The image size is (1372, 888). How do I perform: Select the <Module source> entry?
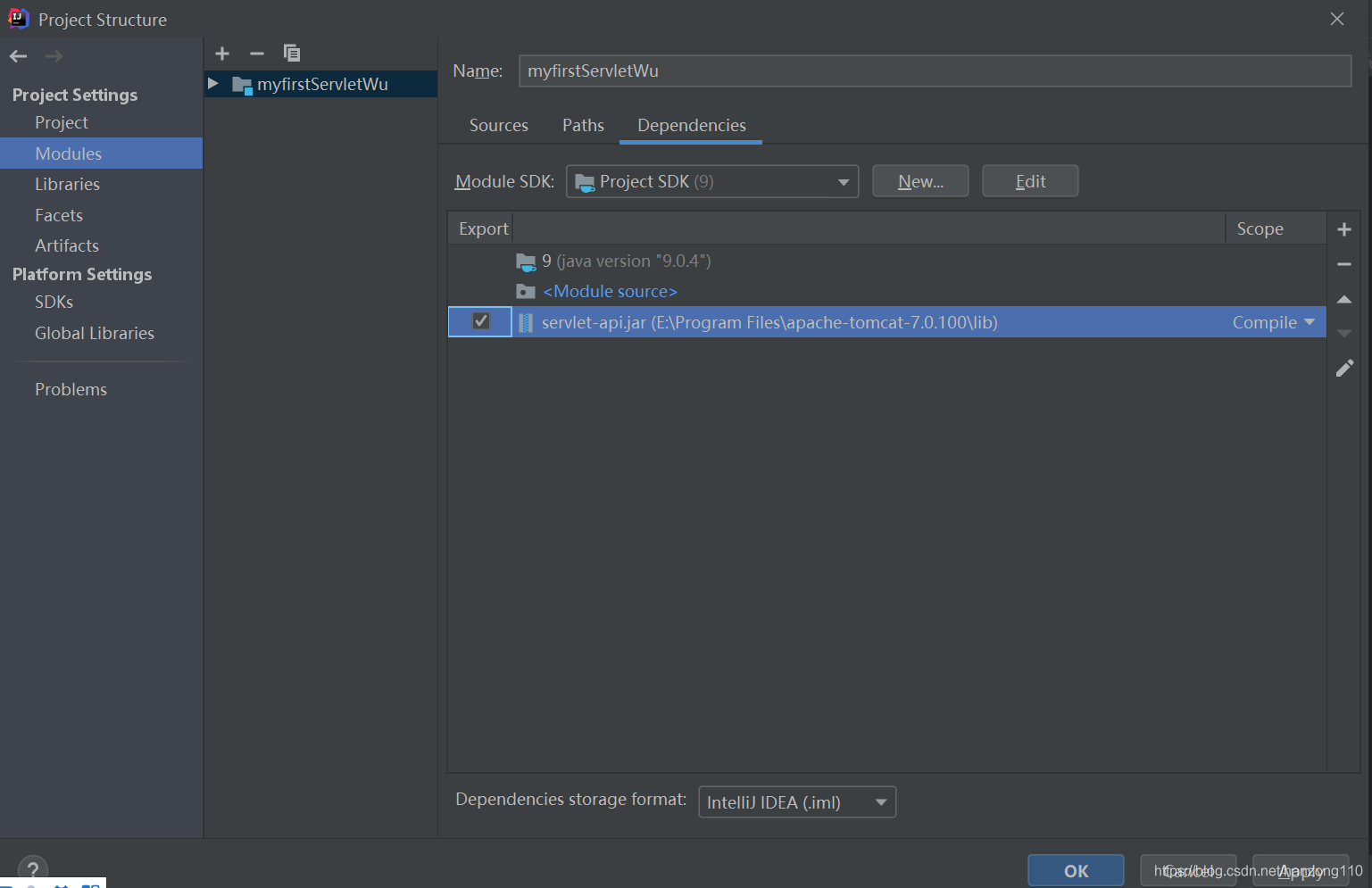tap(610, 292)
